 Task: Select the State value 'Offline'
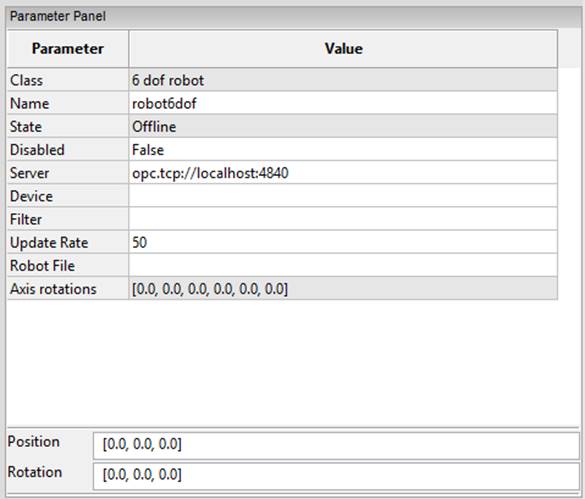click(343, 127)
